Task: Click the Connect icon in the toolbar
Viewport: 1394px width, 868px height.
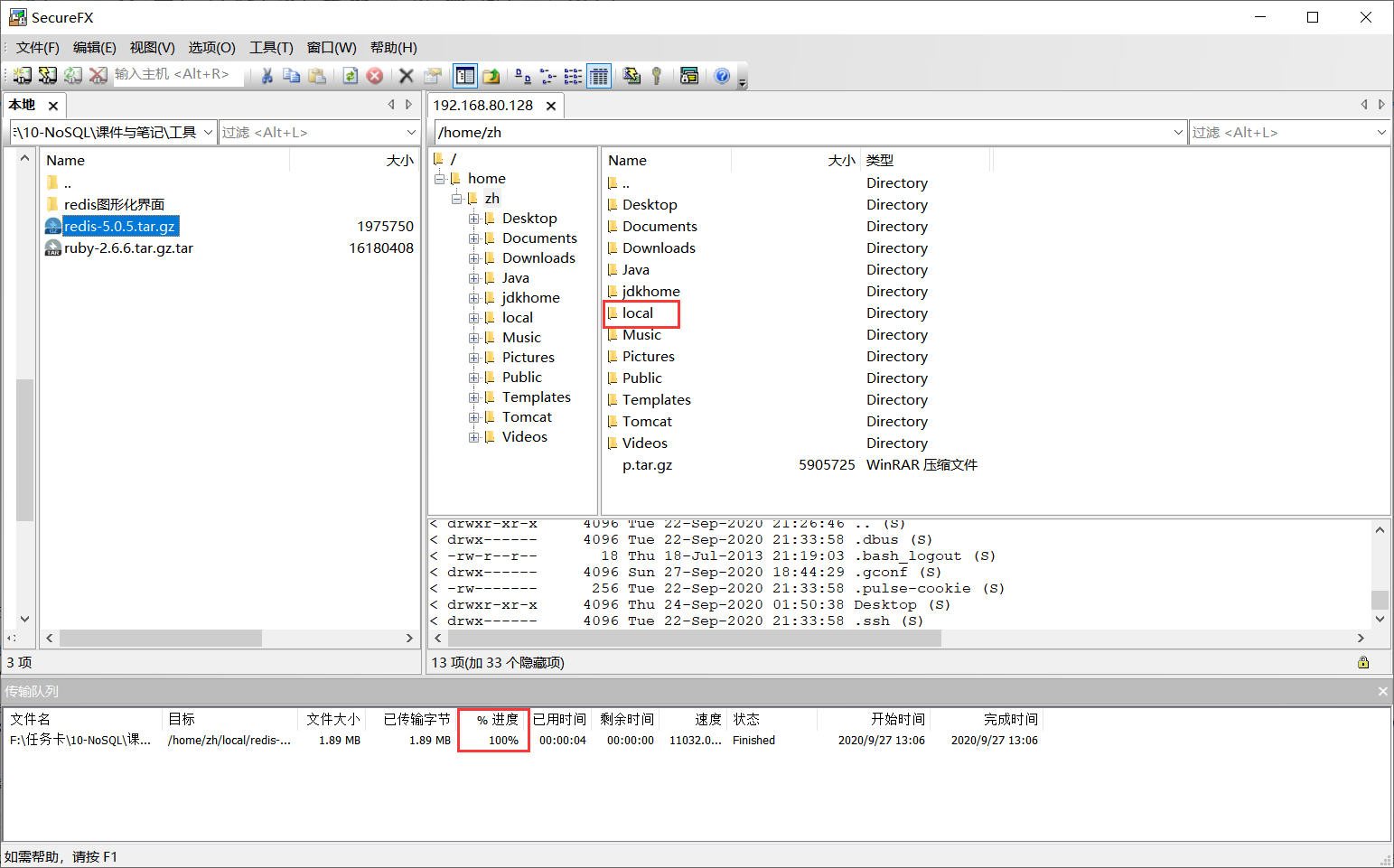Action: pos(23,76)
